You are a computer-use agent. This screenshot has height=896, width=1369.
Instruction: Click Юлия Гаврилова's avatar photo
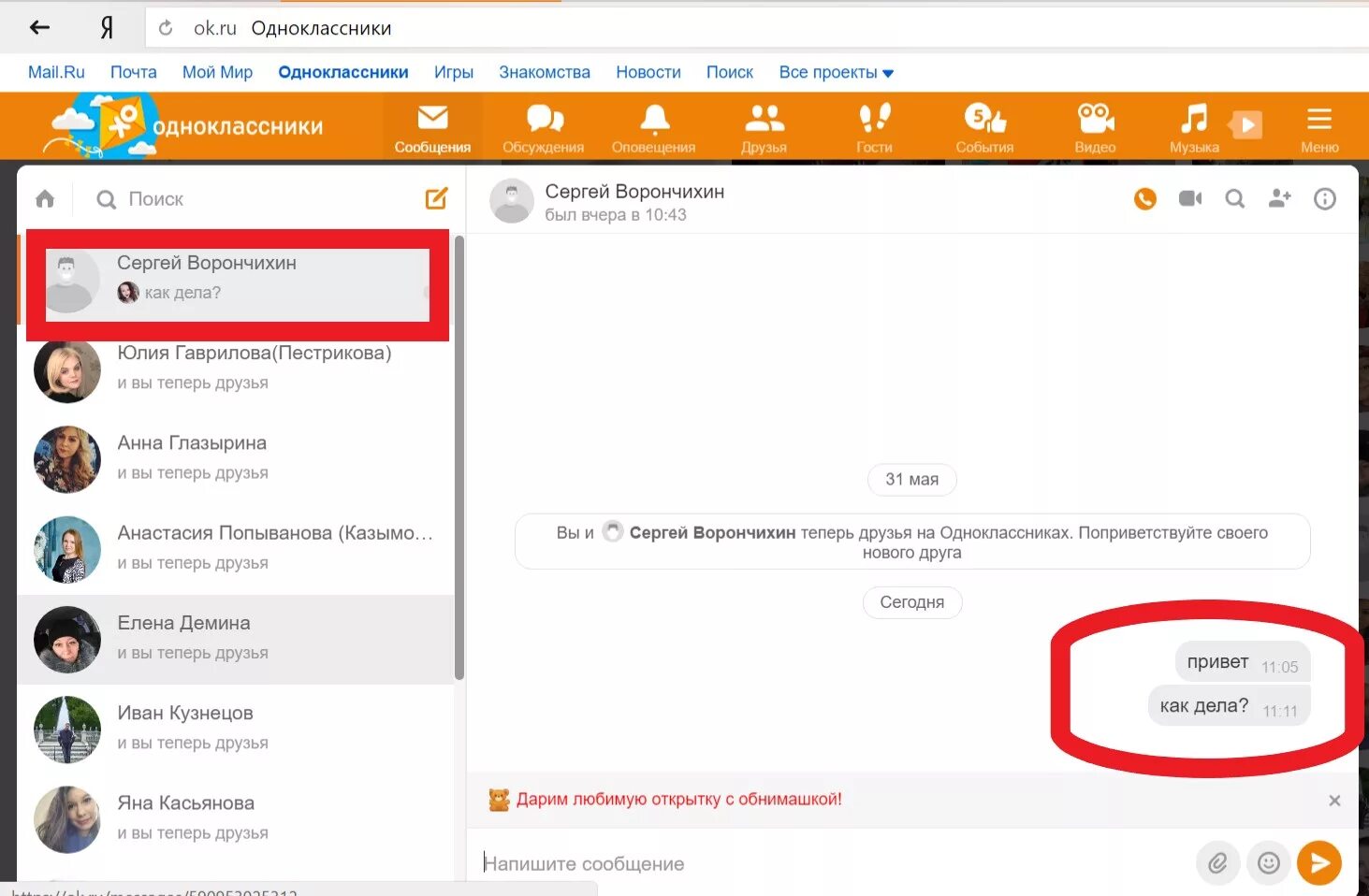[x=67, y=369]
